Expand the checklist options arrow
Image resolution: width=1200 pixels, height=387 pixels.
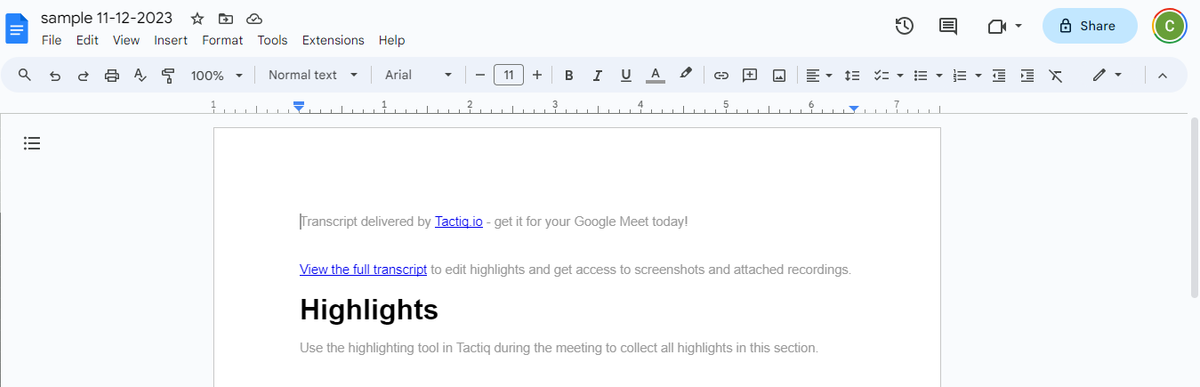(x=899, y=75)
